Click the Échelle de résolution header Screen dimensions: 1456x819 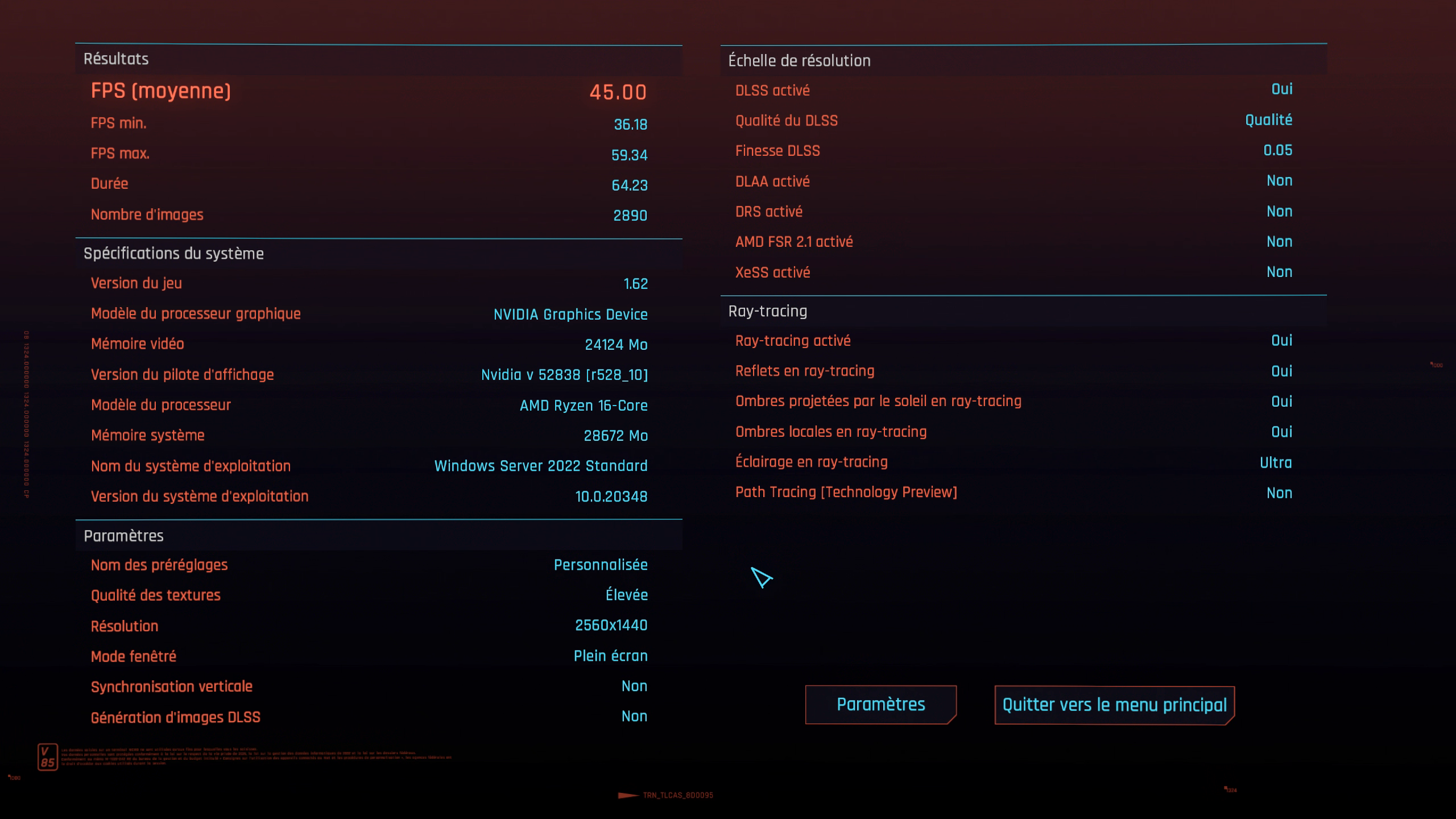point(799,61)
